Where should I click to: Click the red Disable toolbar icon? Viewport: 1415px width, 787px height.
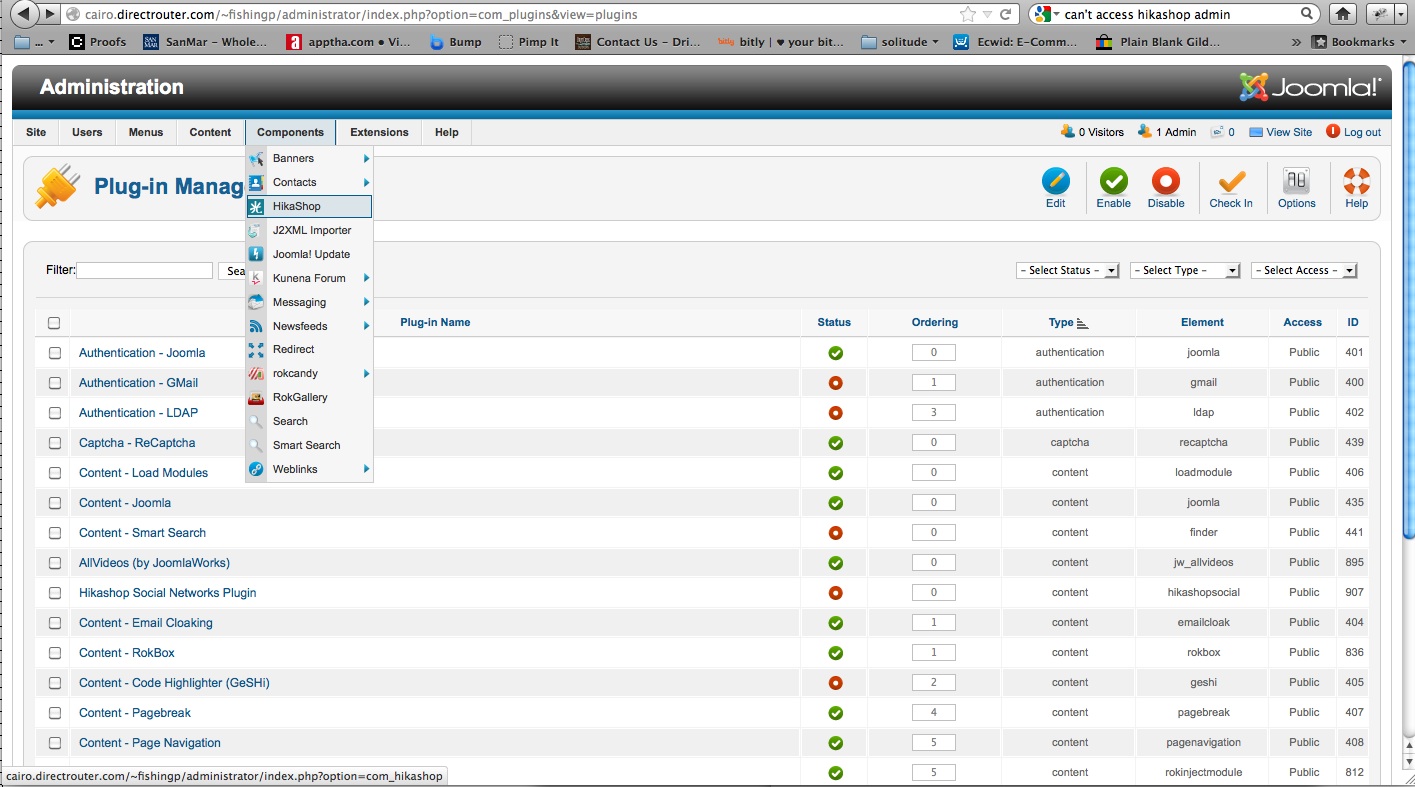pyautogui.click(x=1165, y=181)
